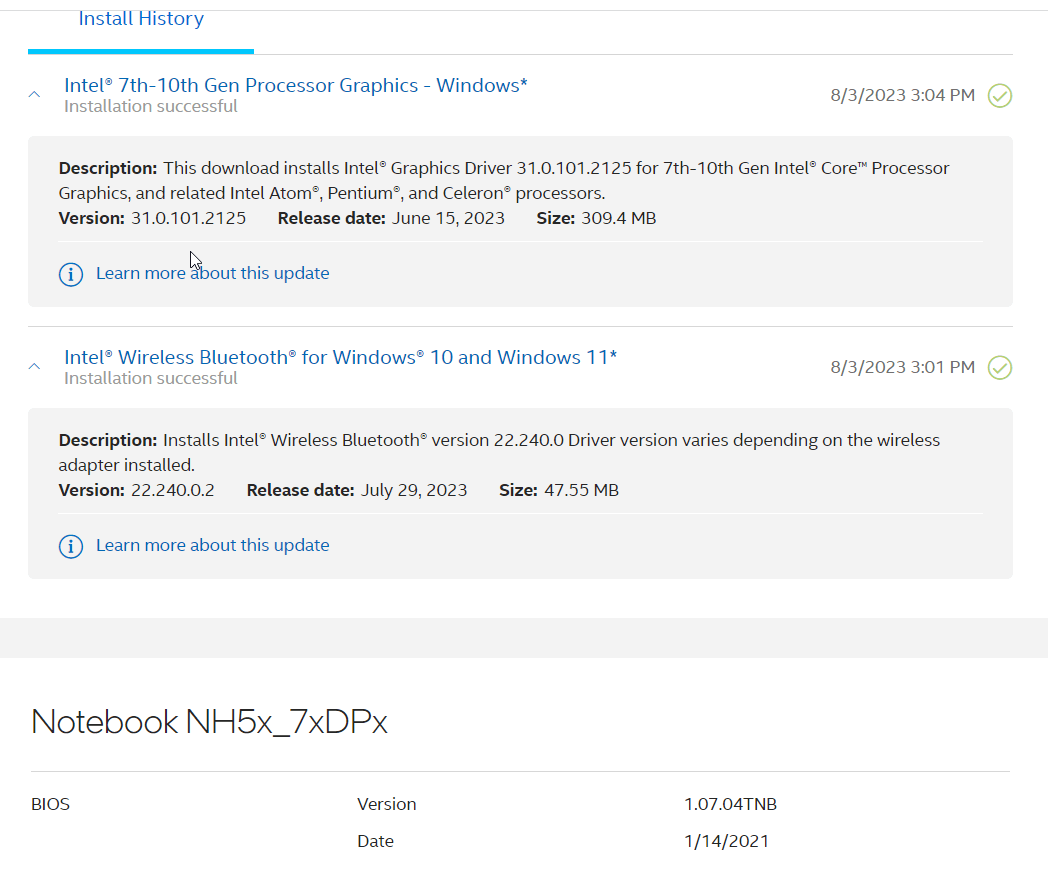Select release date June 15, 2023
This screenshot has width=1048, height=870.
[448, 219]
